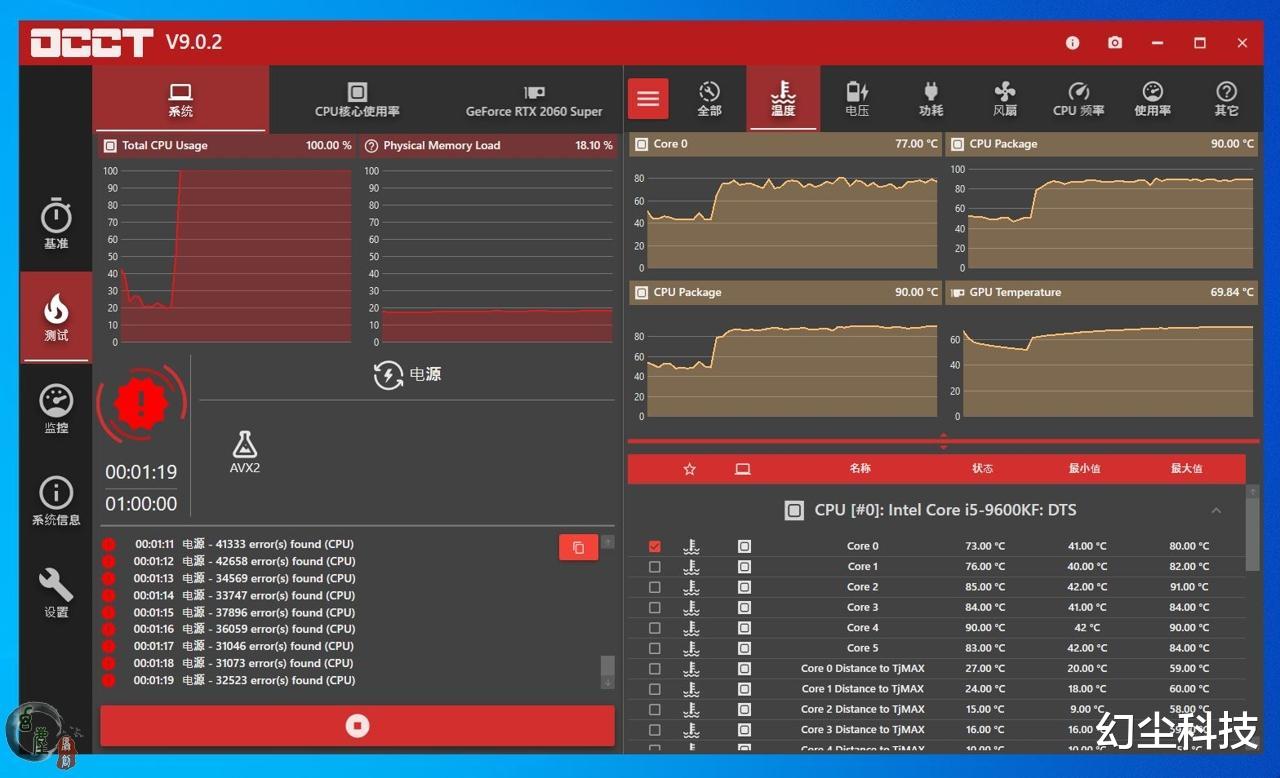The image size is (1280, 778).
Task: Check the Core 3 checkbox
Action: pos(655,607)
